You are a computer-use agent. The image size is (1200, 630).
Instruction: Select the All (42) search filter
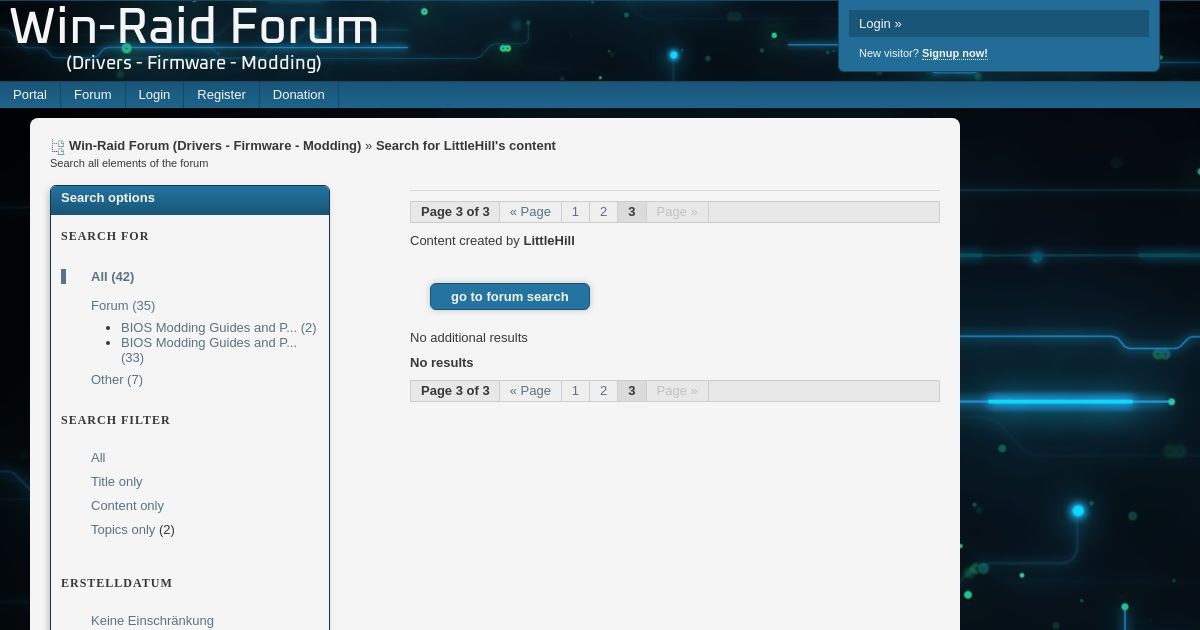[112, 276]
